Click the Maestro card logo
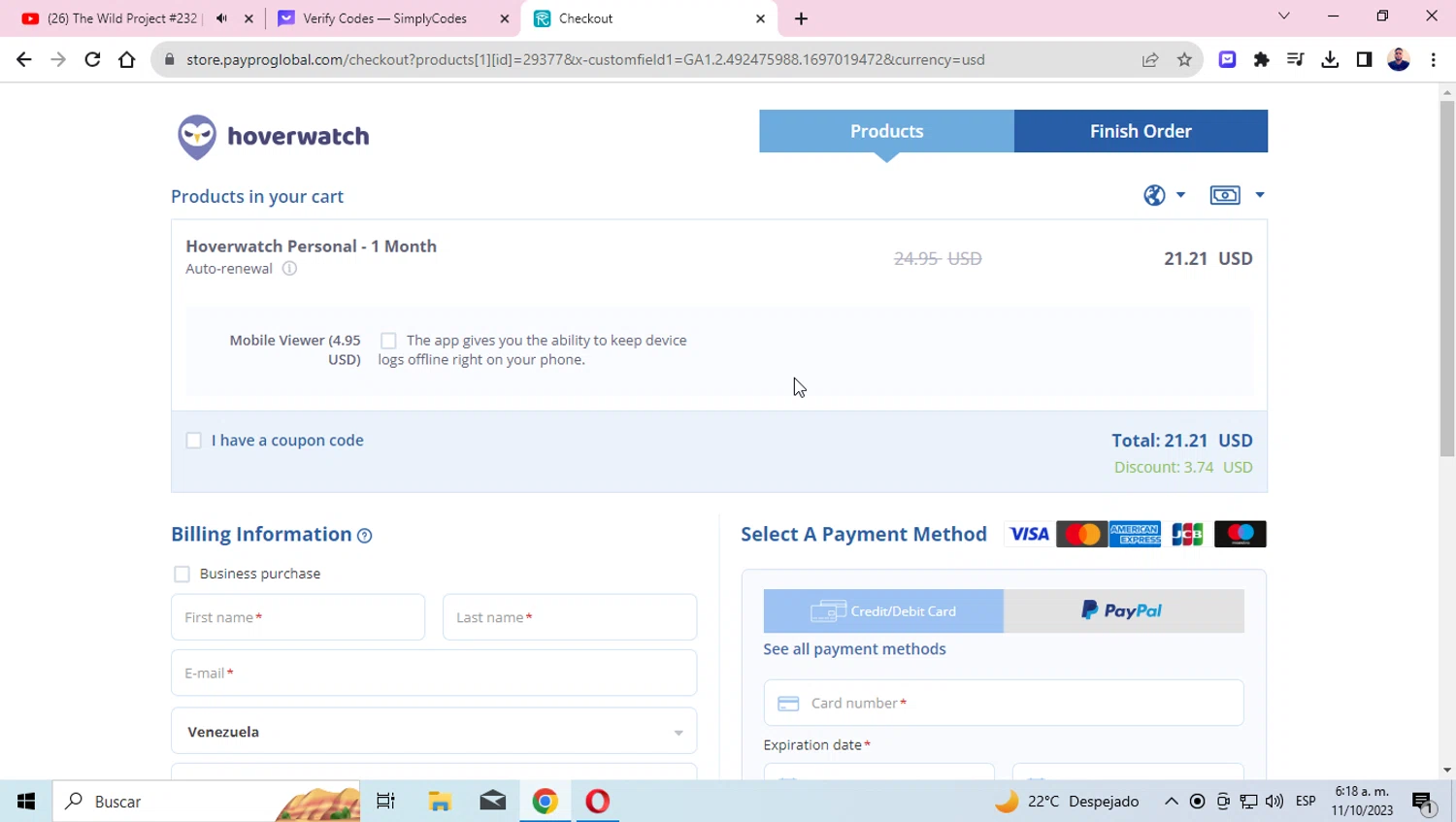Image resolution: width=1456 pixels, height=822 pixels. (1241, 534)
